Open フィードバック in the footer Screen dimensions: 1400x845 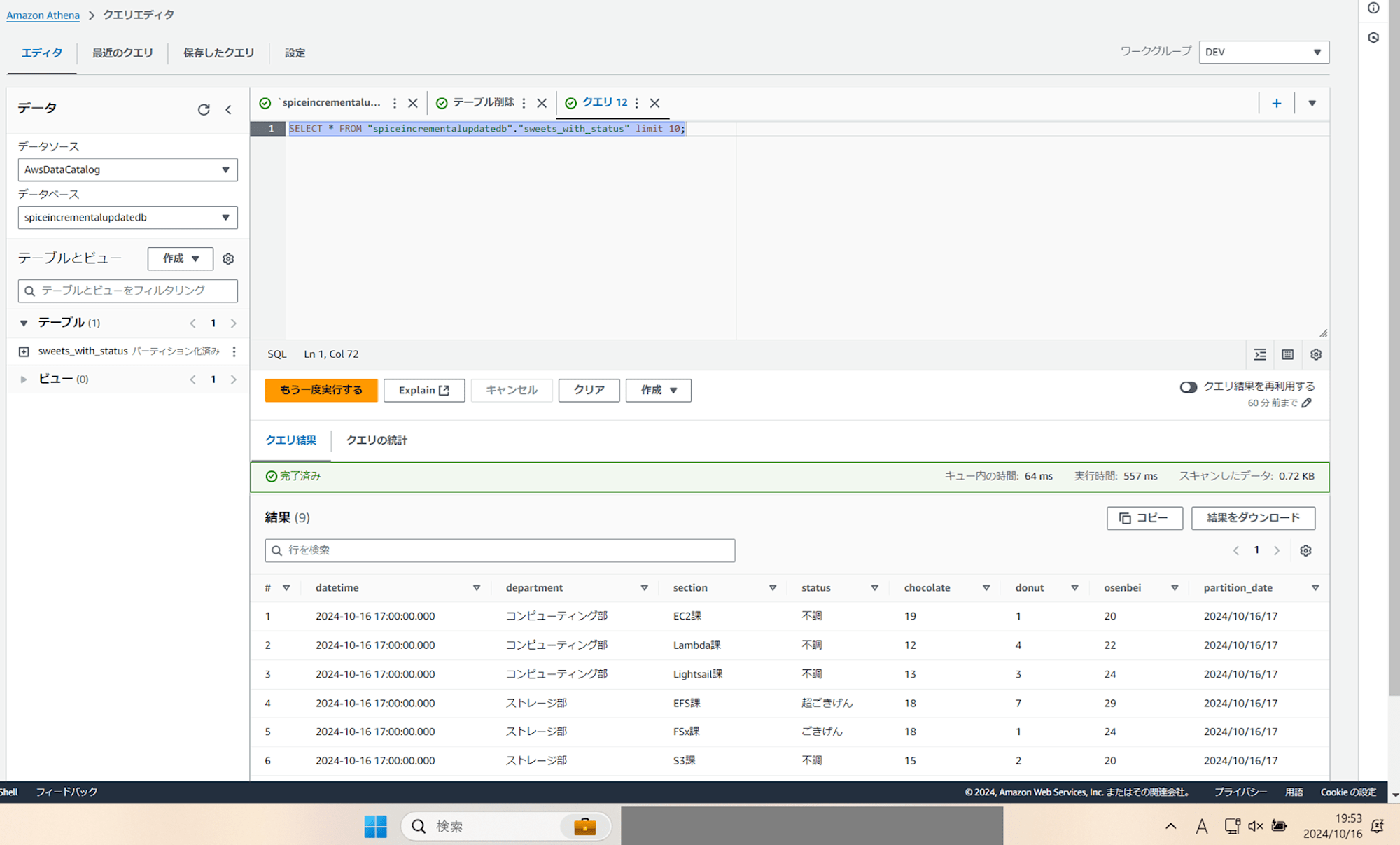66,792
